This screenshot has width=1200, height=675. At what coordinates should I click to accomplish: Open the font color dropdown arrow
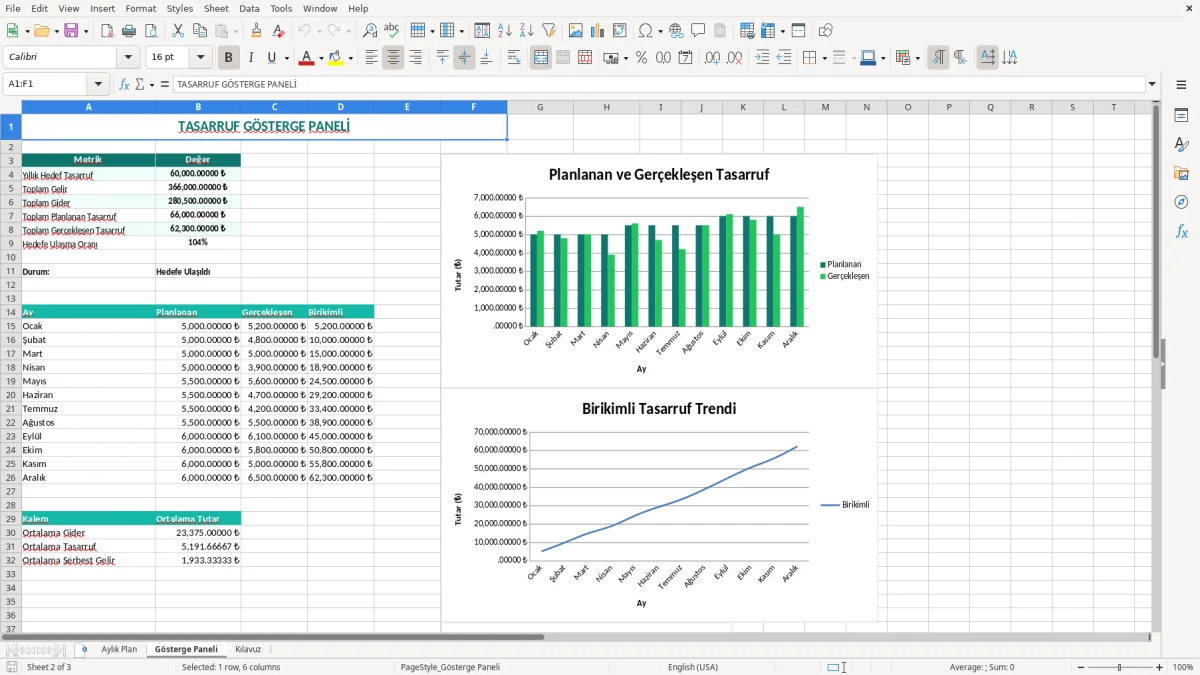pyautogui.click(x=321, y=58)
